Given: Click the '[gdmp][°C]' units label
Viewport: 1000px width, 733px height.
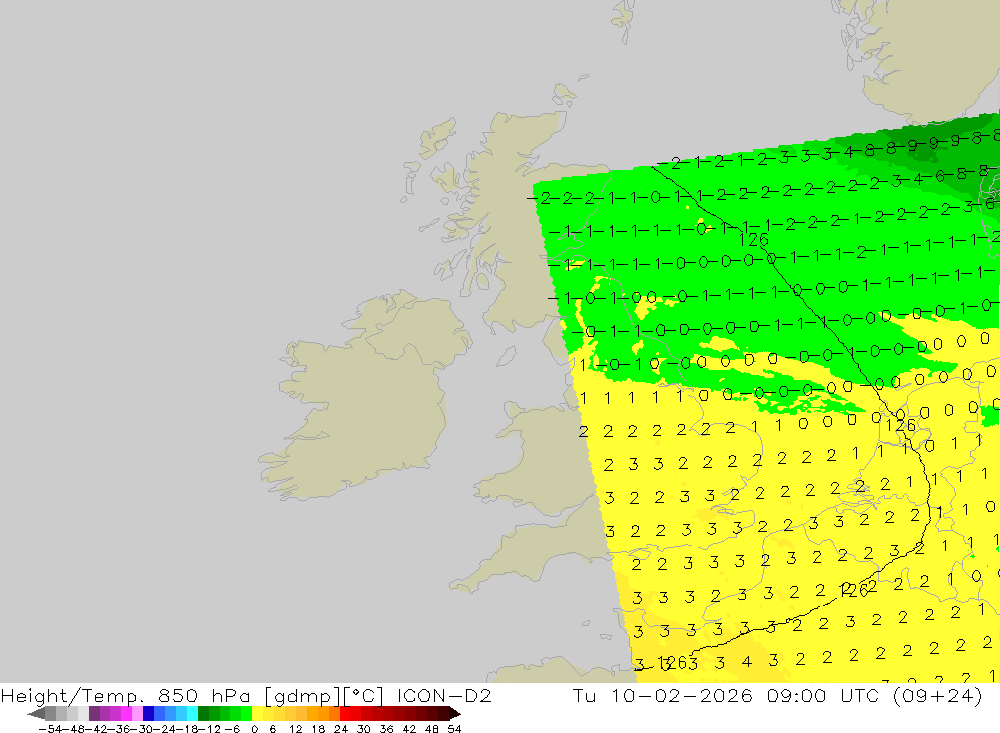Looking at the screenshot, I should [x=324, y=695].
